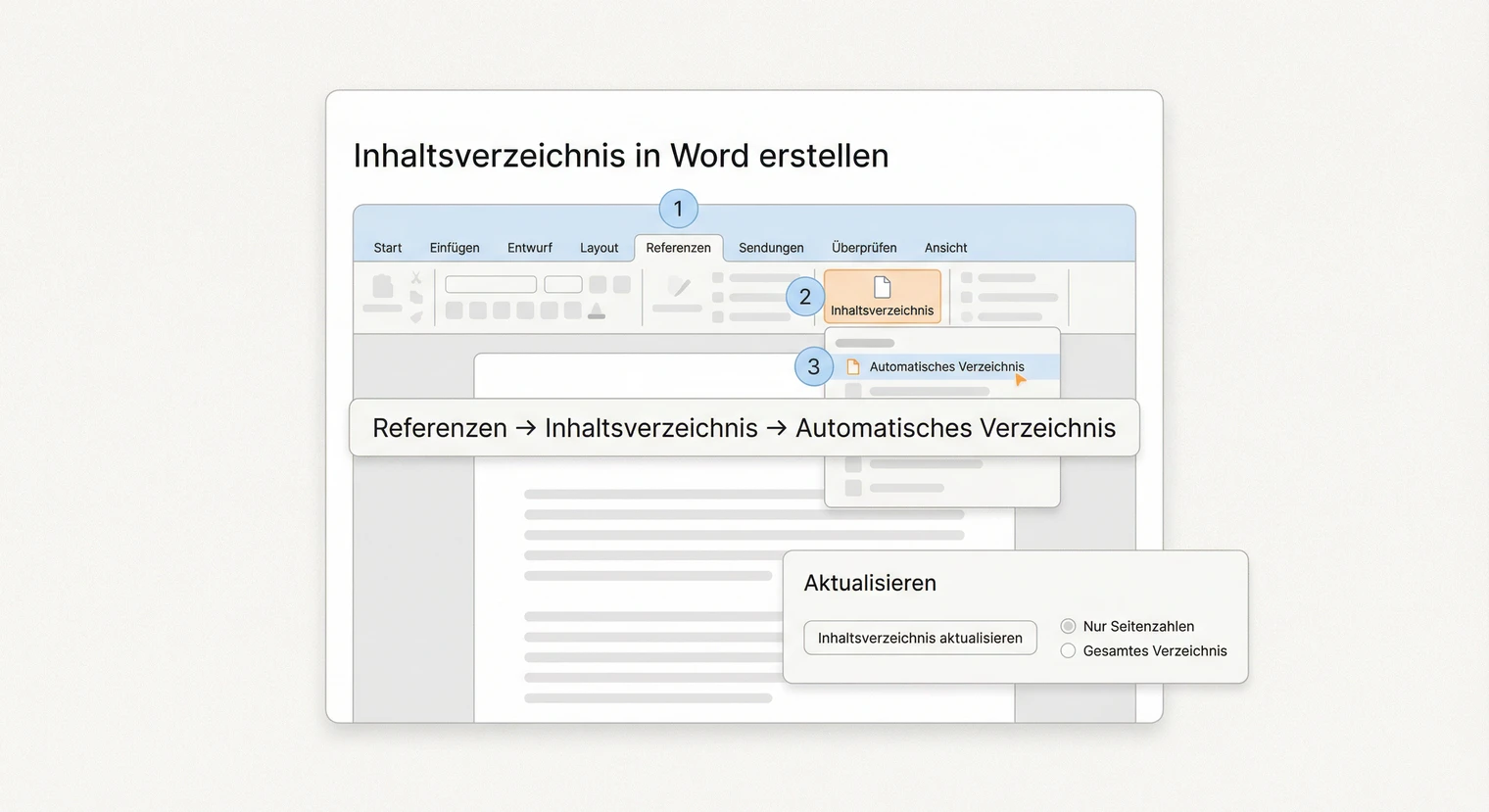Click the clipboard paste icon in the ribbon
The width and height of the screenshot is (1489, 812).
tap(382, 287)
